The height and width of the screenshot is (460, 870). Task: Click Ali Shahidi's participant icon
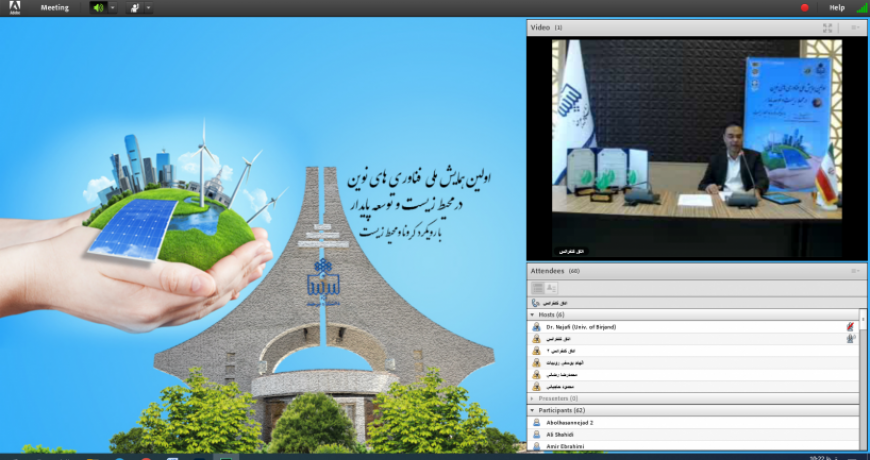tap(536, 434)
